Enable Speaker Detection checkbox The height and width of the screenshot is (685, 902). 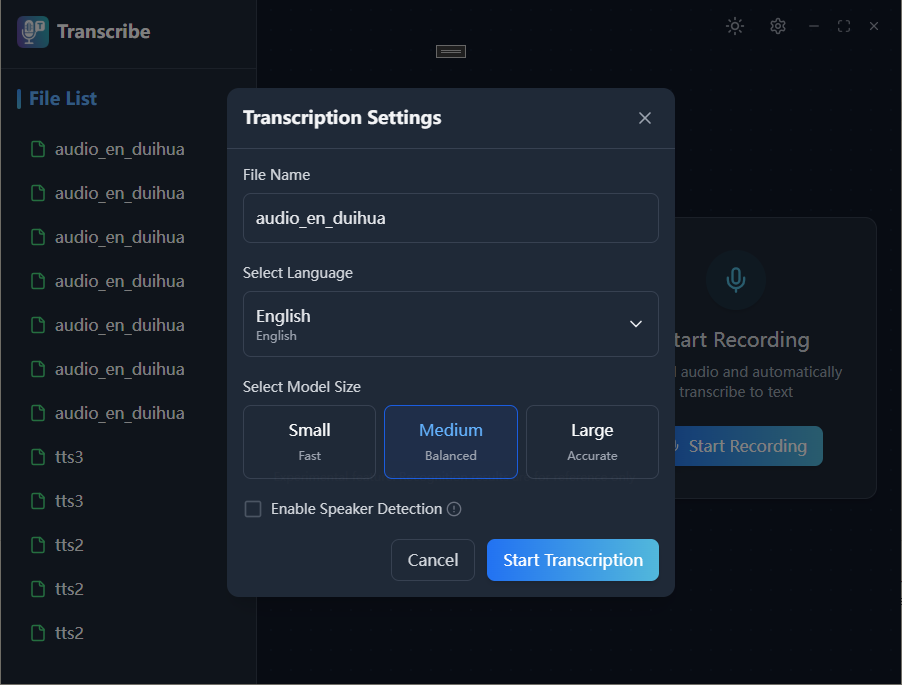[253, 509]
